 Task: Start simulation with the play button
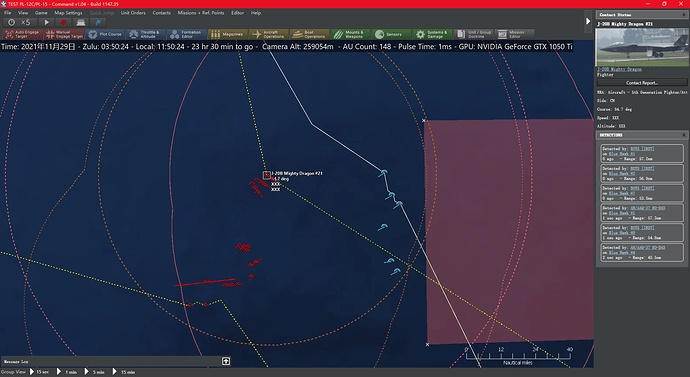[x=46, y=22]
